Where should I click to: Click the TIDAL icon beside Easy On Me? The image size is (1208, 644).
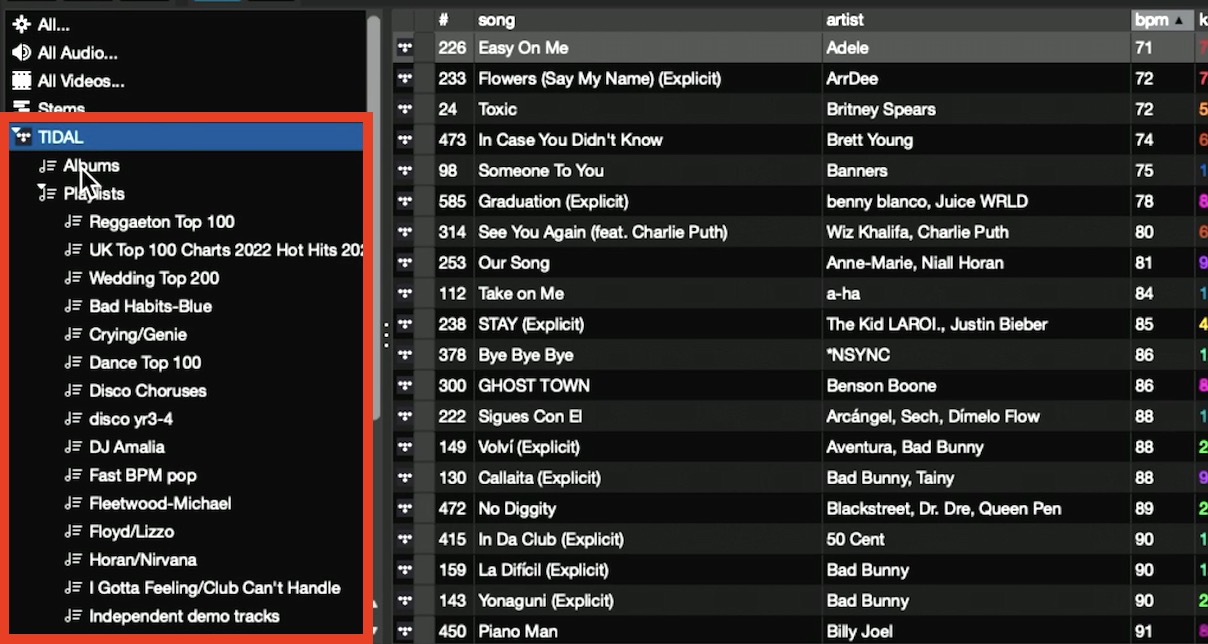coord(404,47)
